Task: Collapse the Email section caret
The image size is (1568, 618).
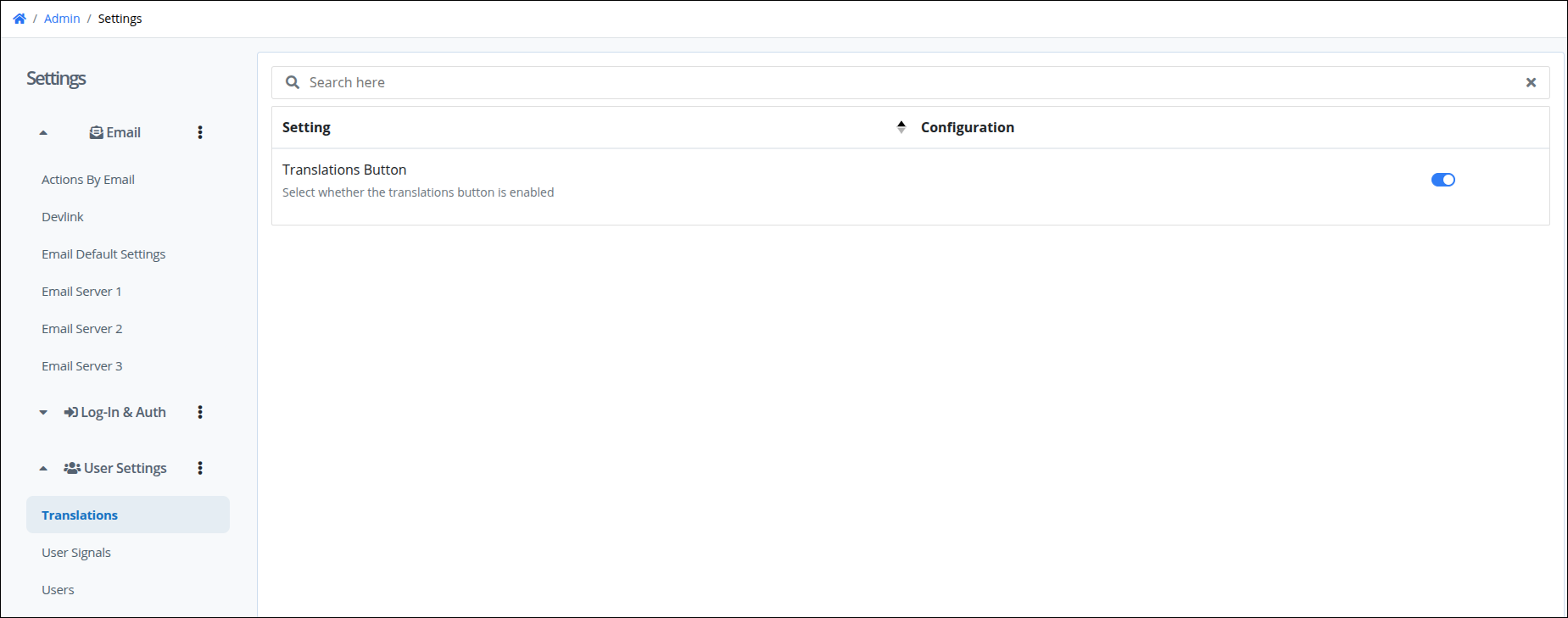Action: (43, 133)
